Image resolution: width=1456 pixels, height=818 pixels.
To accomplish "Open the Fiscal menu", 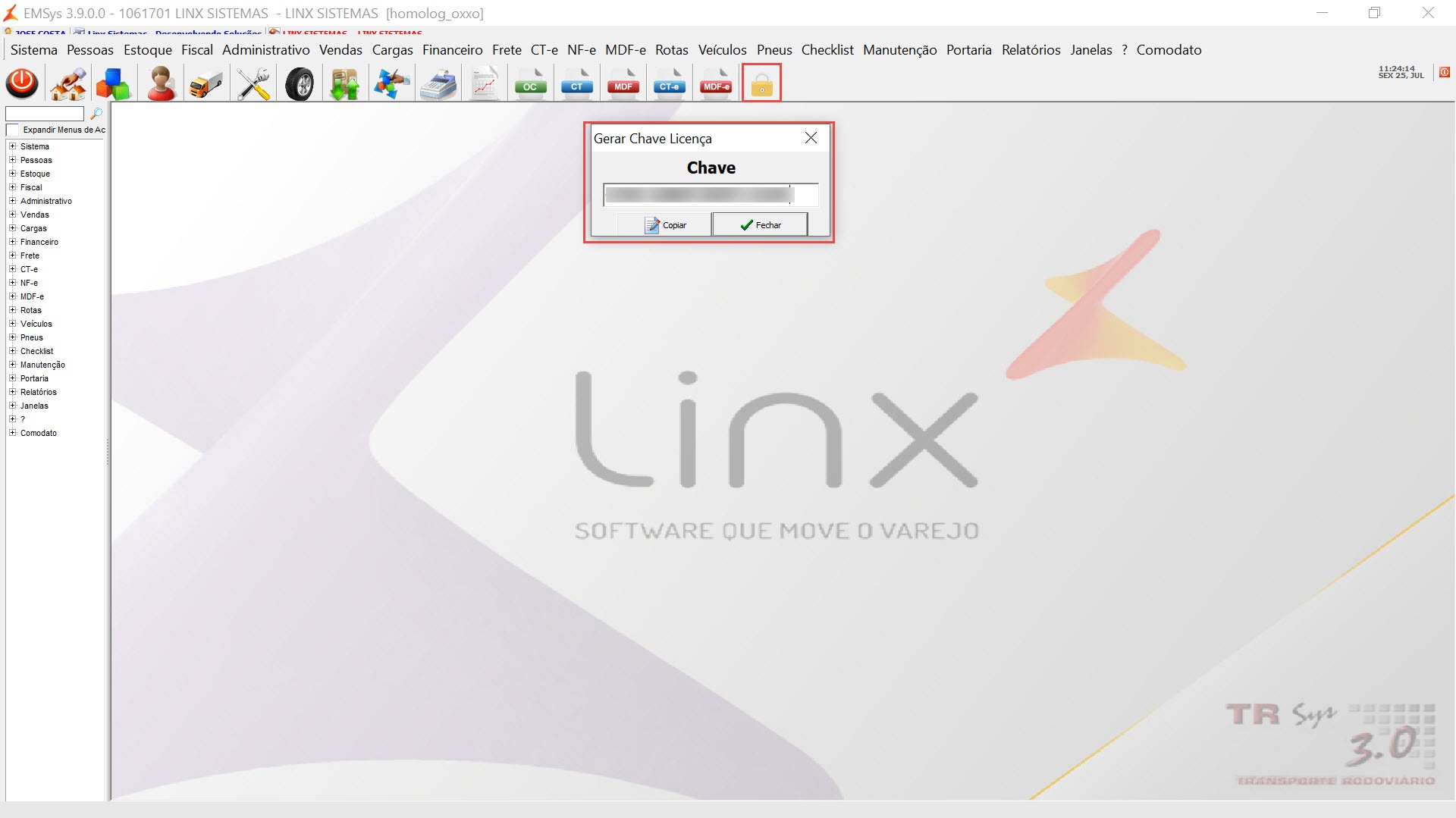I will pos(197,50).
